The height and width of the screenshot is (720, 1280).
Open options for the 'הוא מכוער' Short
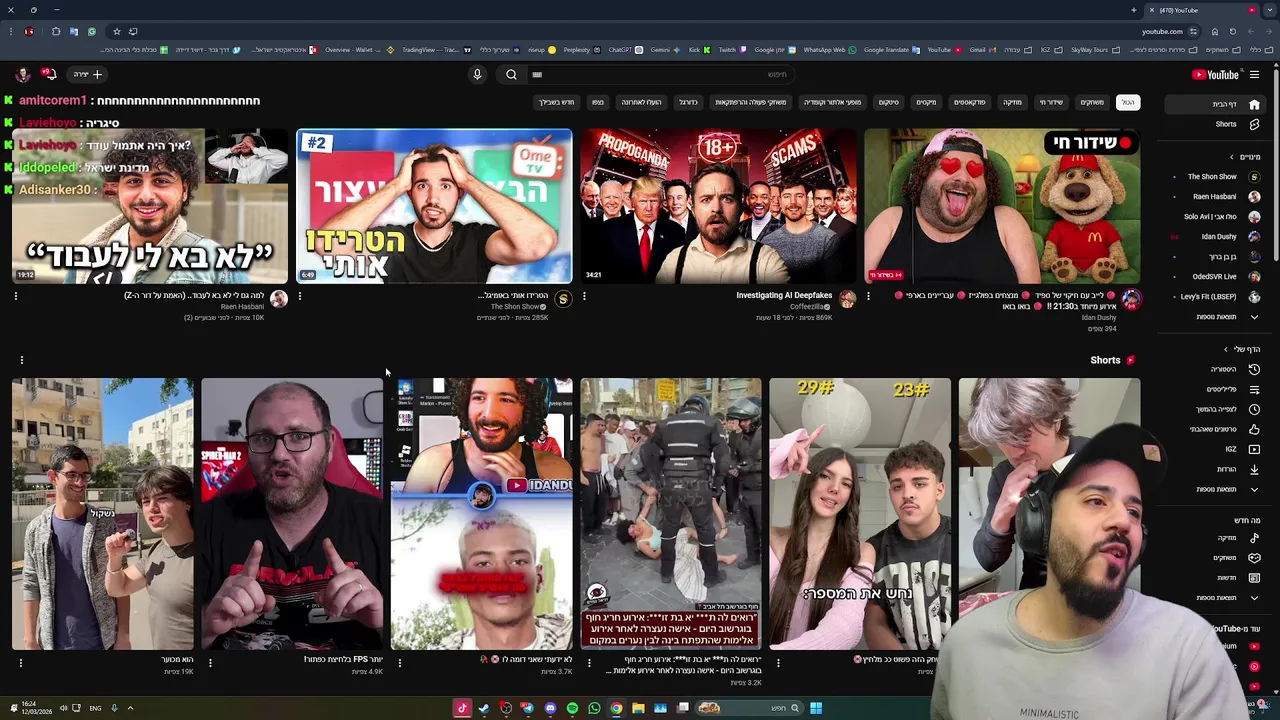pos(20,662)
